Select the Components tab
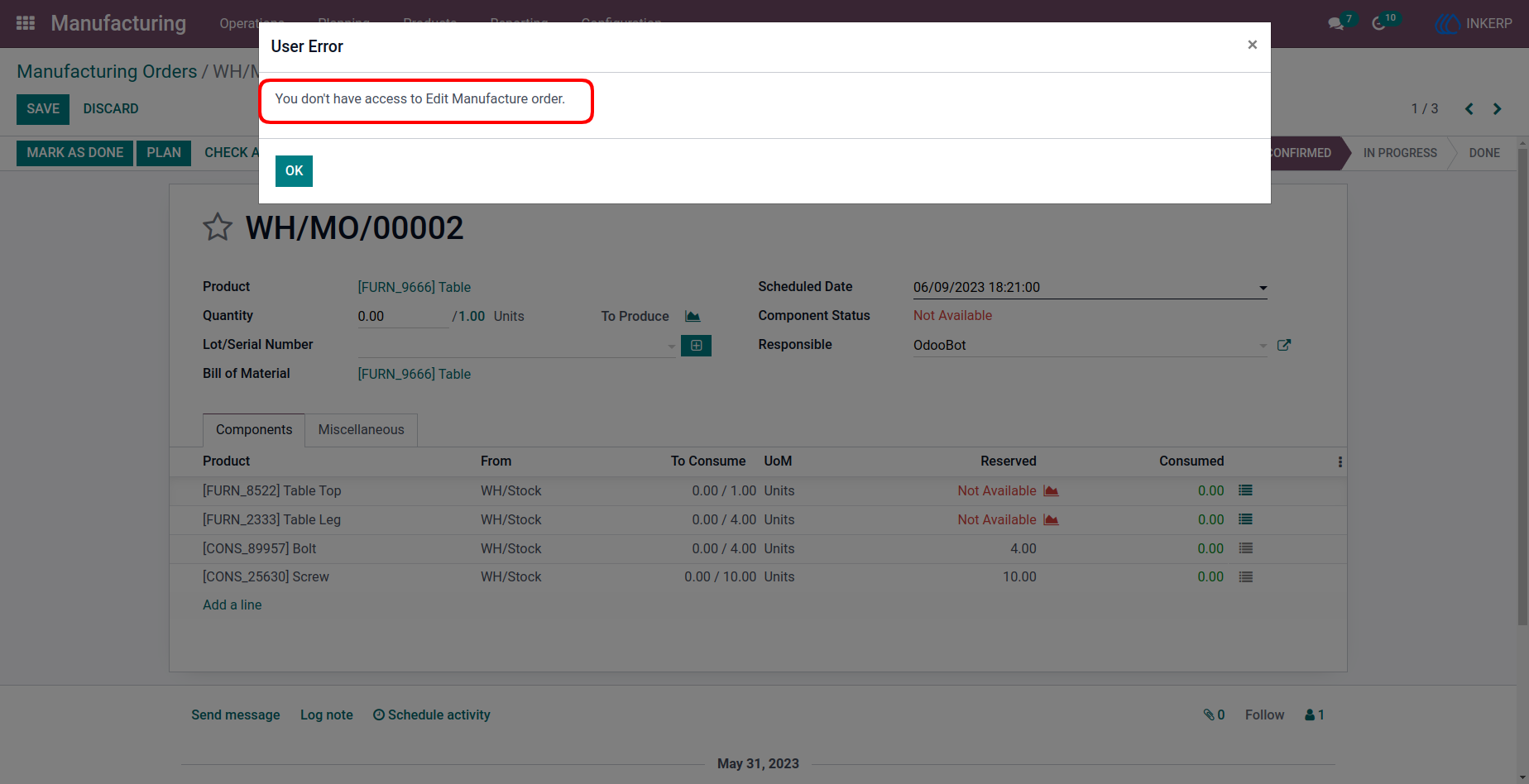 [254, 430]
